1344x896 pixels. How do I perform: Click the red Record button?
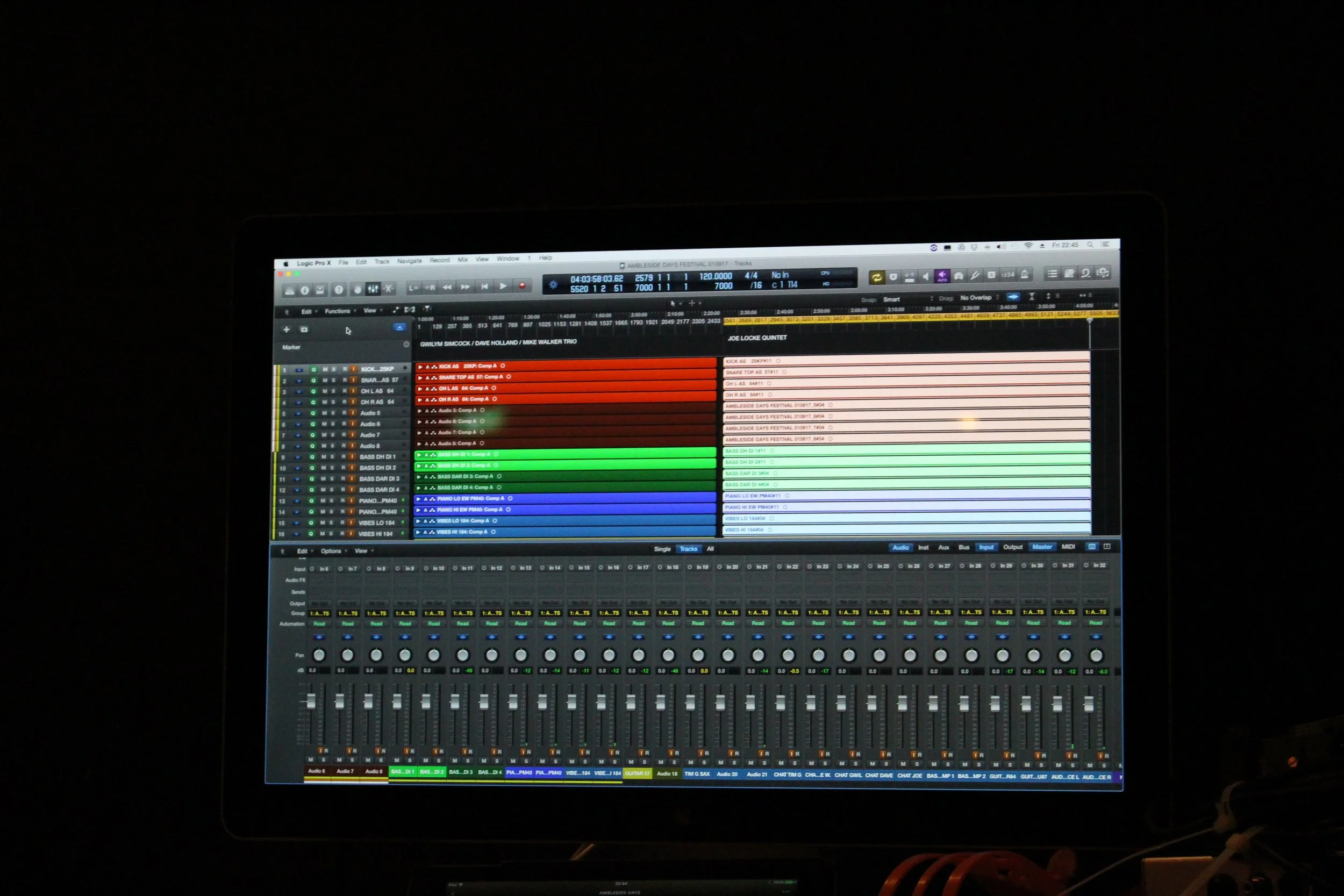[x=521, y=286]
